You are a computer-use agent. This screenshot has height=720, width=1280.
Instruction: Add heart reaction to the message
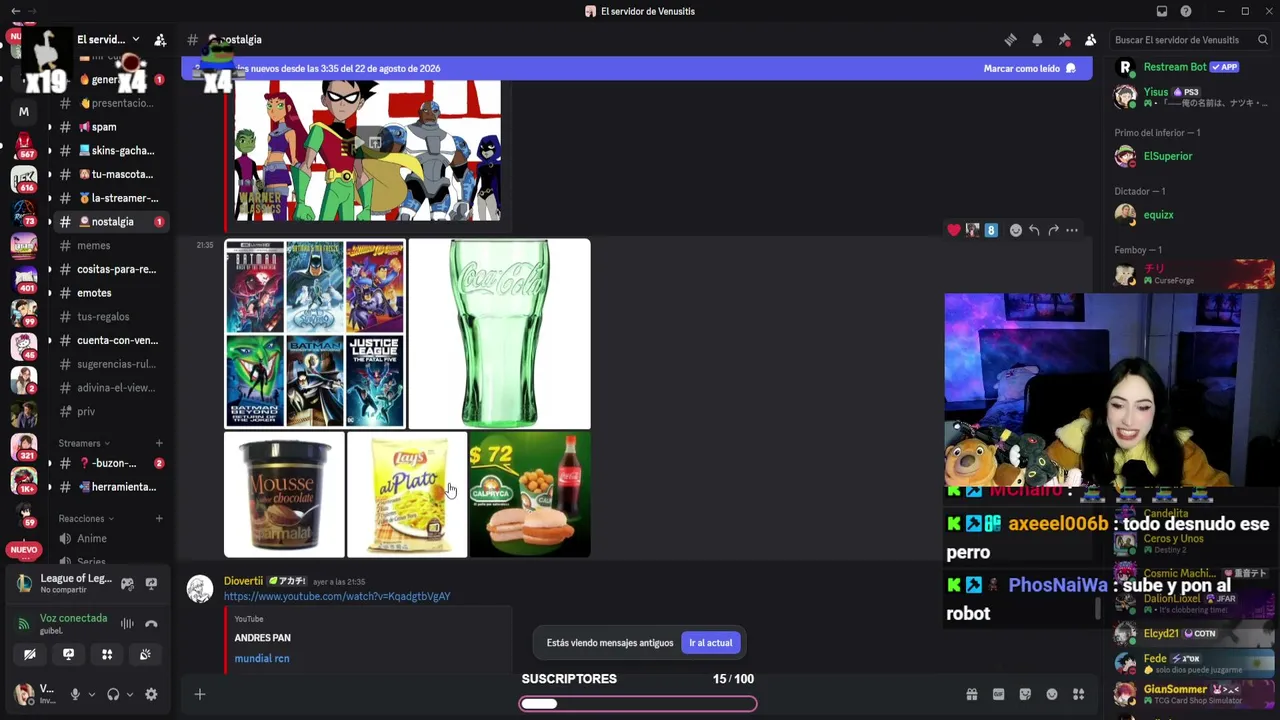(x=954, y=230)
